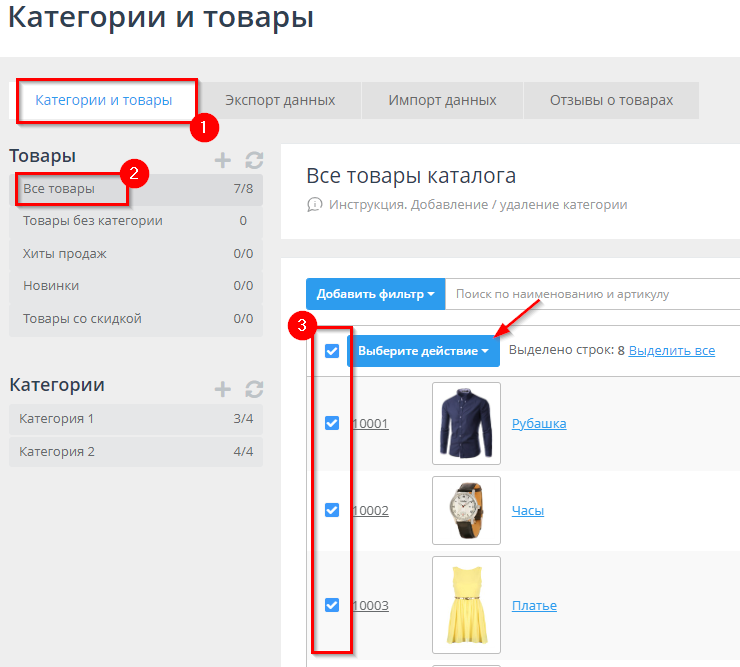Open the Импорт данных tab
The width and height of the screenshot is (740, 667).
[442, 100]
